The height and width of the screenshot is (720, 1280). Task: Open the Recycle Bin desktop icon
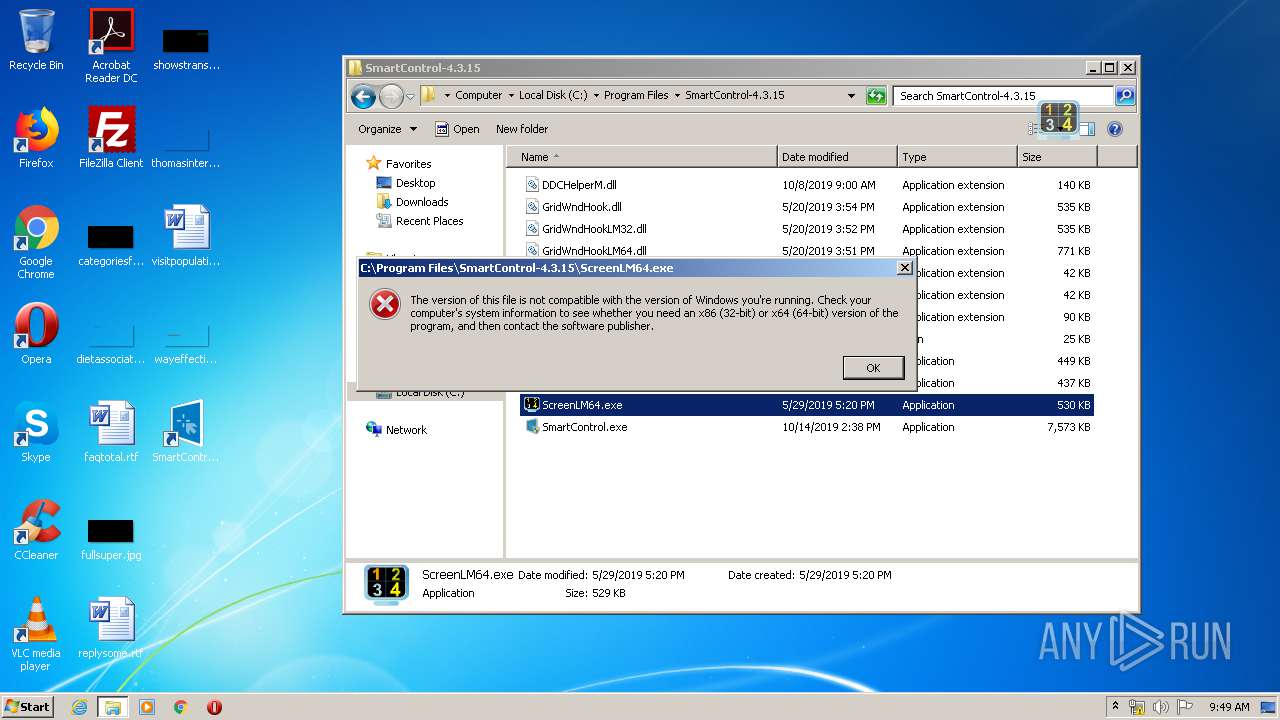36,40
